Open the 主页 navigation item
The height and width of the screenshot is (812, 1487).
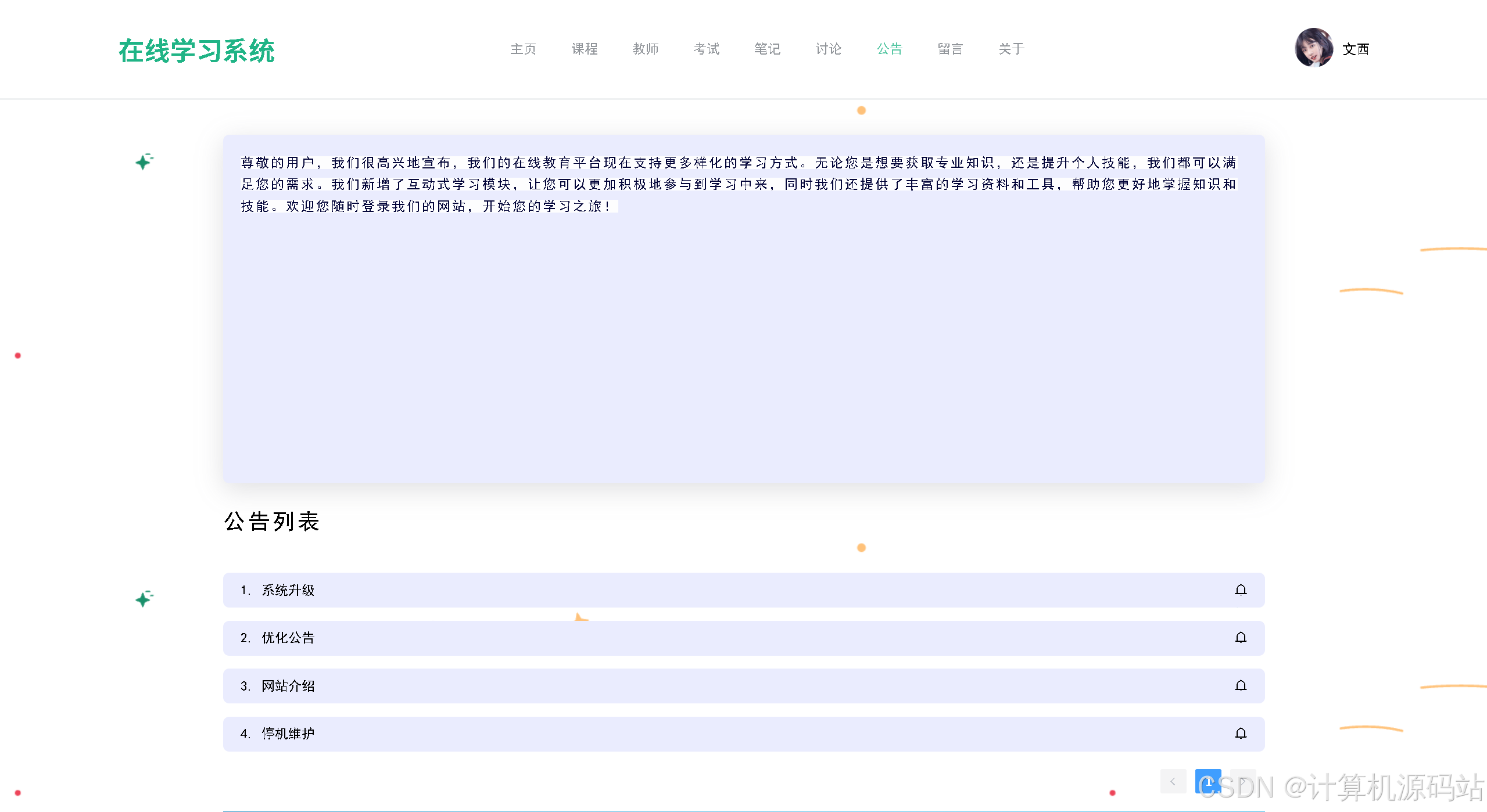[523, 49]
